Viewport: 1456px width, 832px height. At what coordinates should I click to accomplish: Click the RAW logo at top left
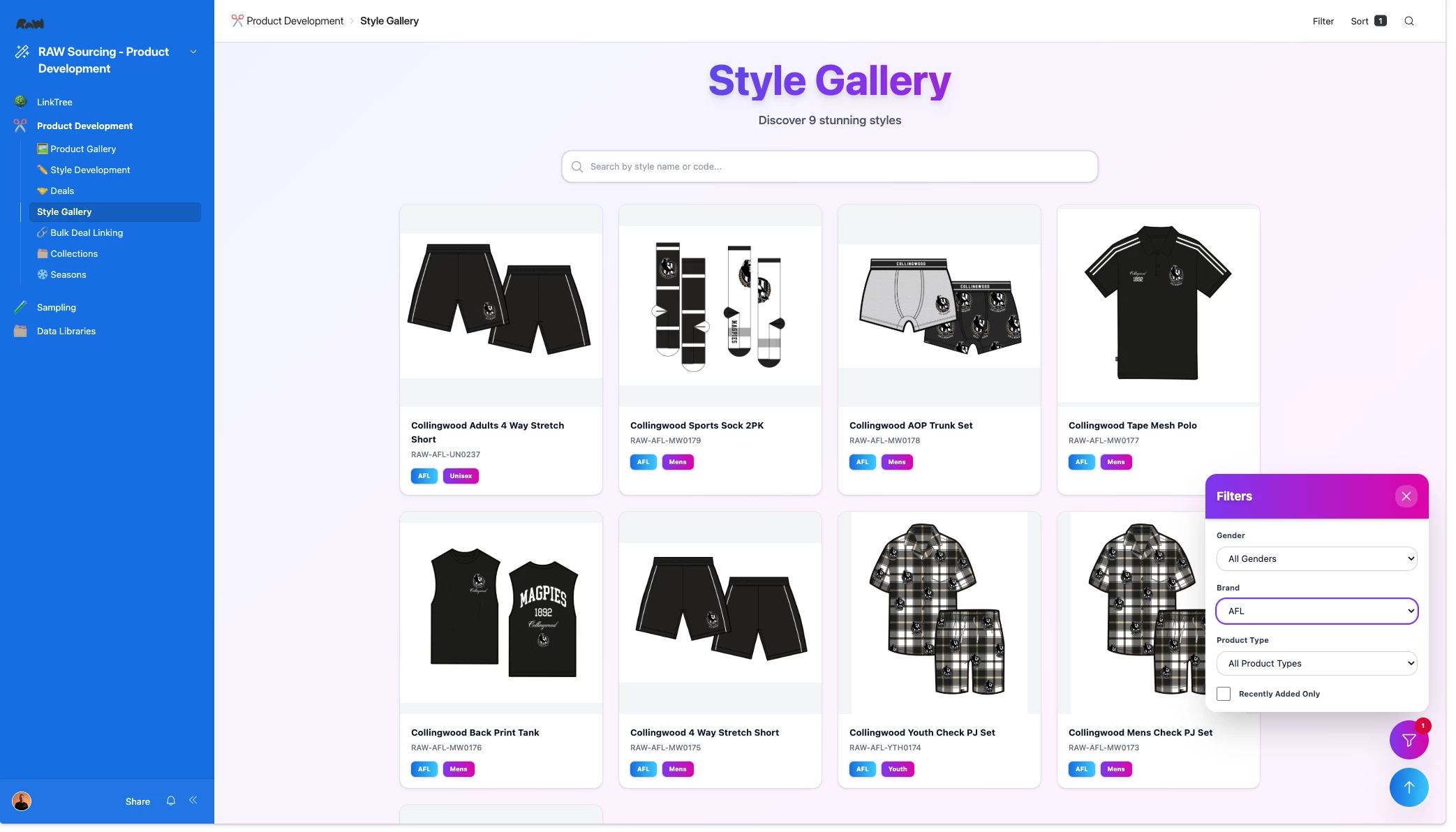click(30, 24)
